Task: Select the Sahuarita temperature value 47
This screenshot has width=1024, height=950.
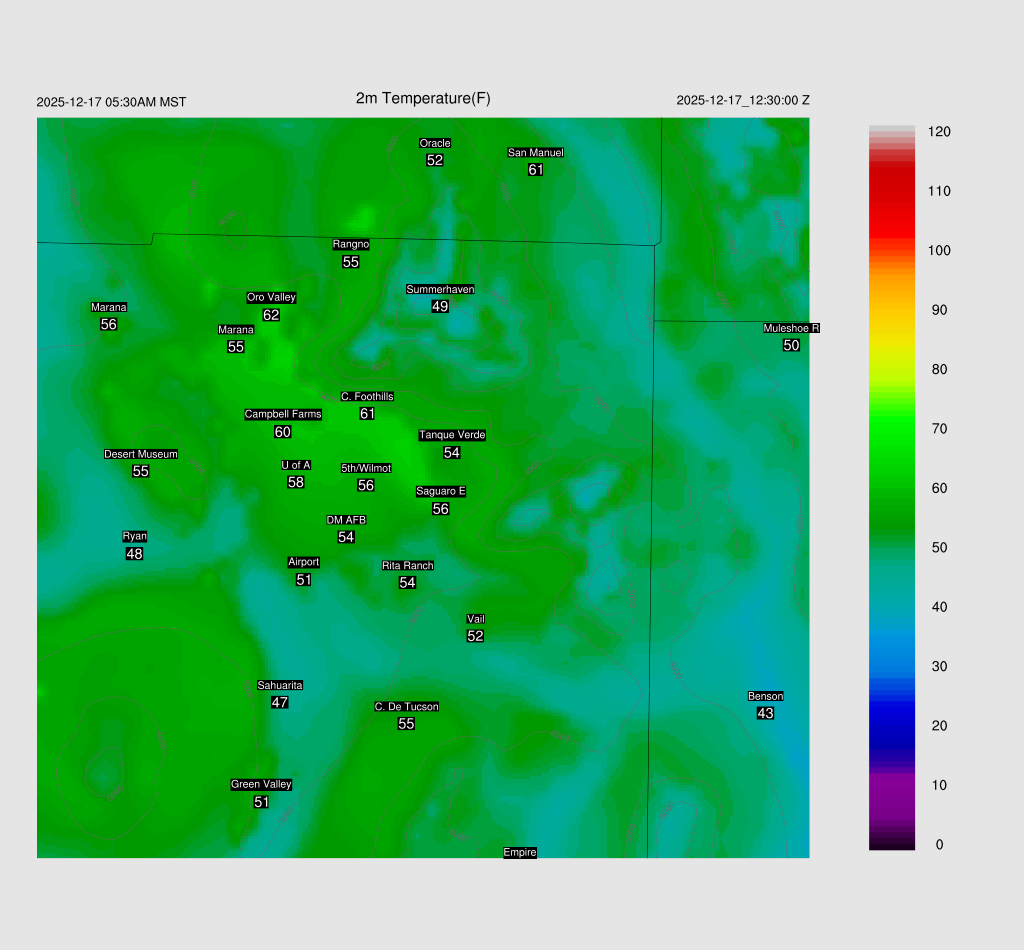Action: coord(280,702)
